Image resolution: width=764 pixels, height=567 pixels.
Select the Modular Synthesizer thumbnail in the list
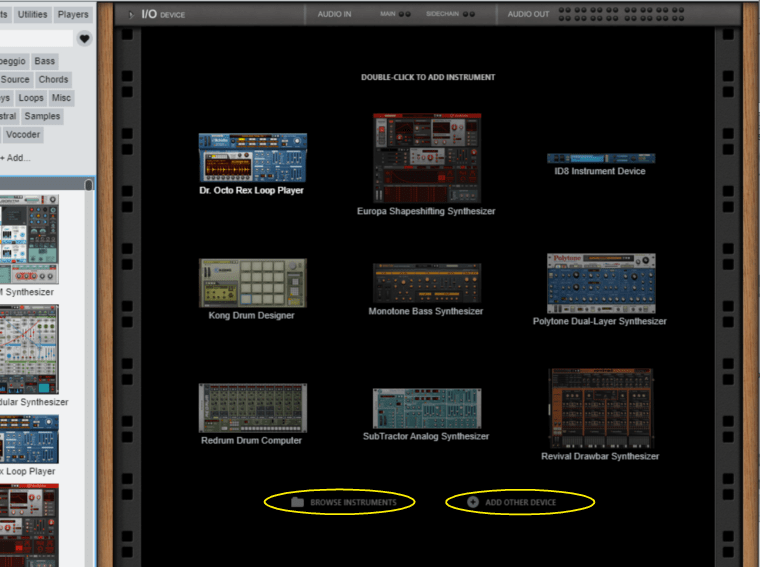pyautogui.click(x=29, y=349)
